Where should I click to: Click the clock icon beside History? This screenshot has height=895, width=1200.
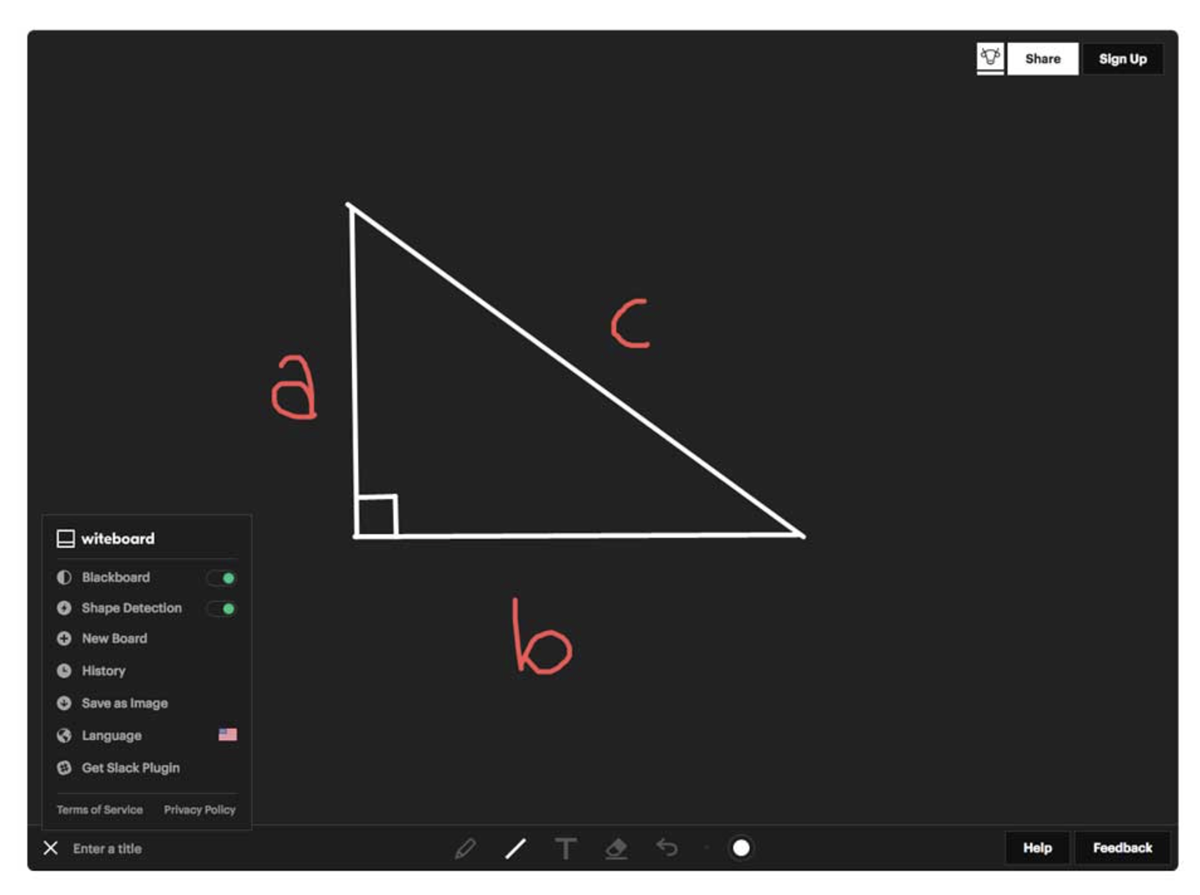click(x=63, y=670)
